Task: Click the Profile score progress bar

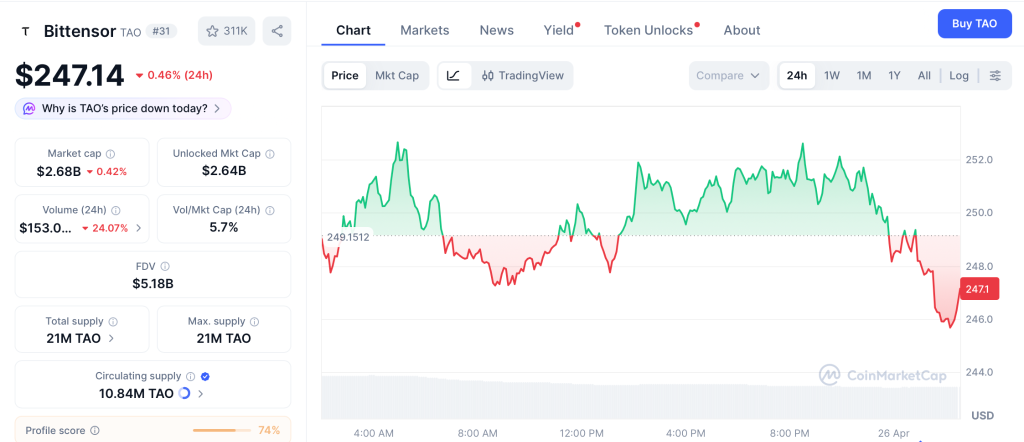Action: tap(221, 430)
